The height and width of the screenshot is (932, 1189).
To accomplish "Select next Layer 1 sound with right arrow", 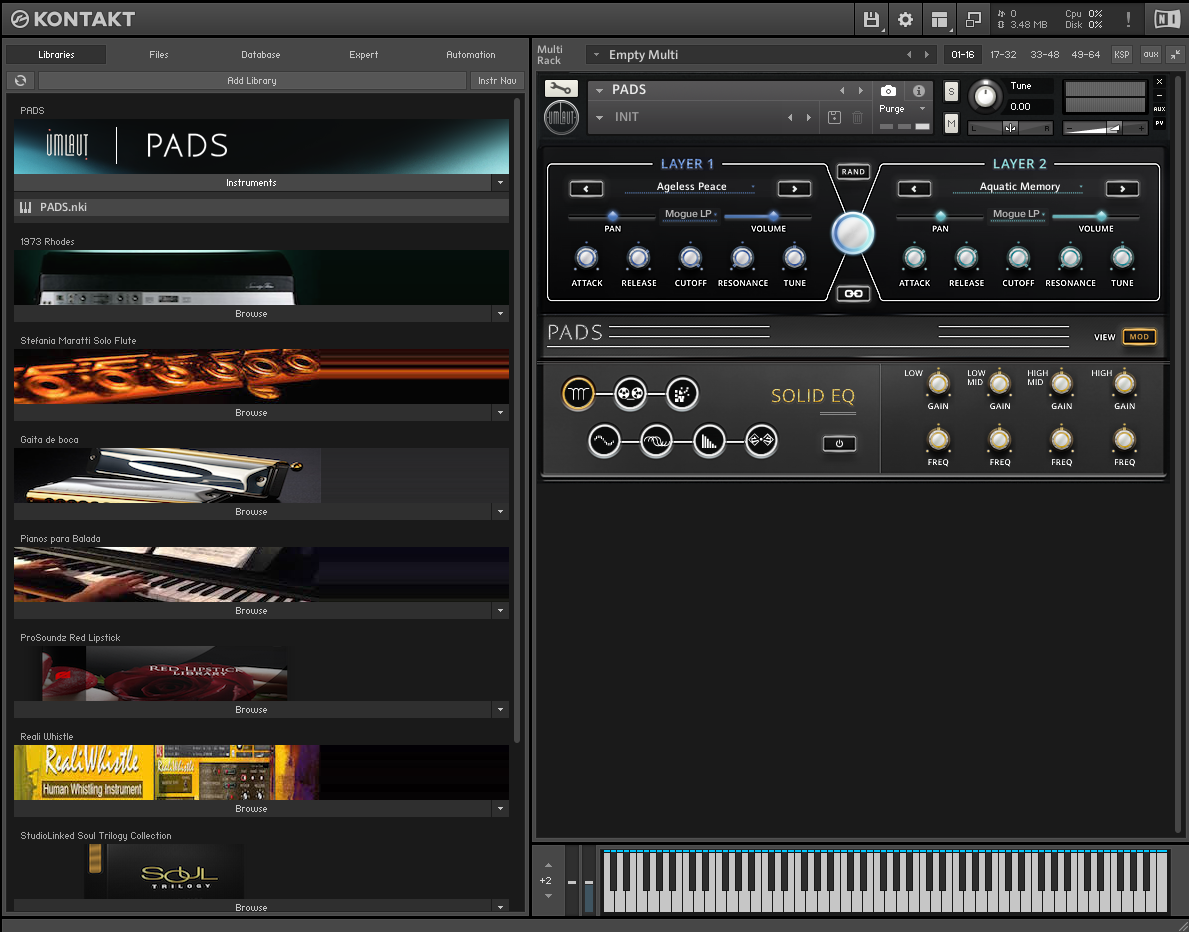I will pyautogui.click(x=795, y=189).
